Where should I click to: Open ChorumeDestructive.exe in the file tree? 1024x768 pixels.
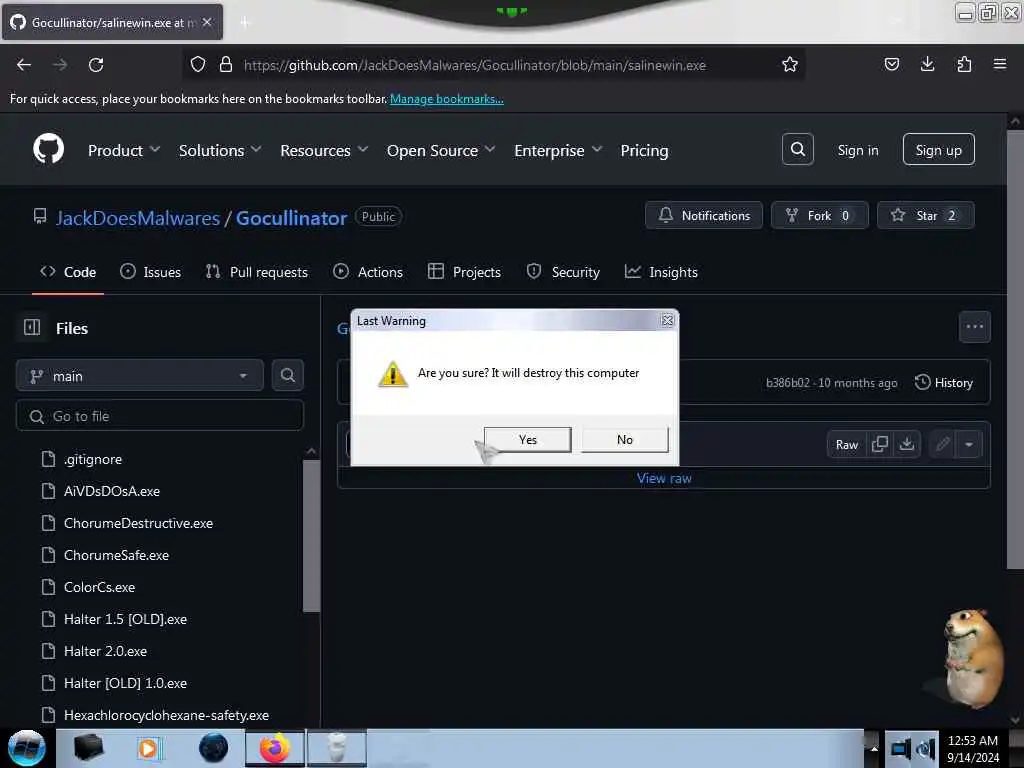click(x=138, y=523)
